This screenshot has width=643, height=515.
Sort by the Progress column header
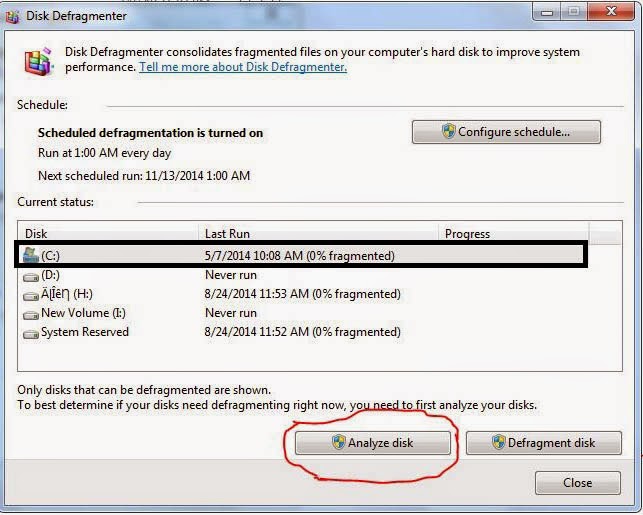click(x=514, y=234)
